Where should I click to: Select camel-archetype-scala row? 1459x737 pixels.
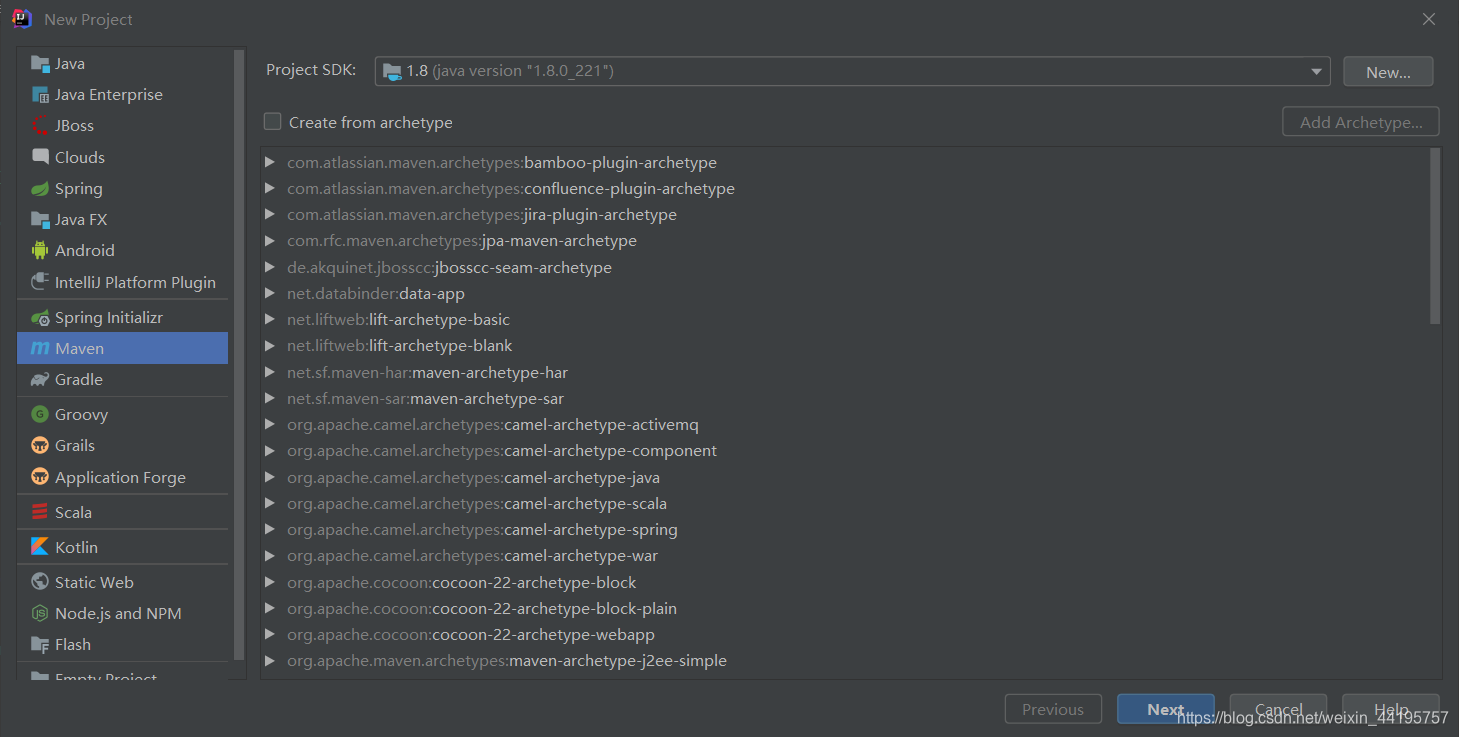[844, 503]
